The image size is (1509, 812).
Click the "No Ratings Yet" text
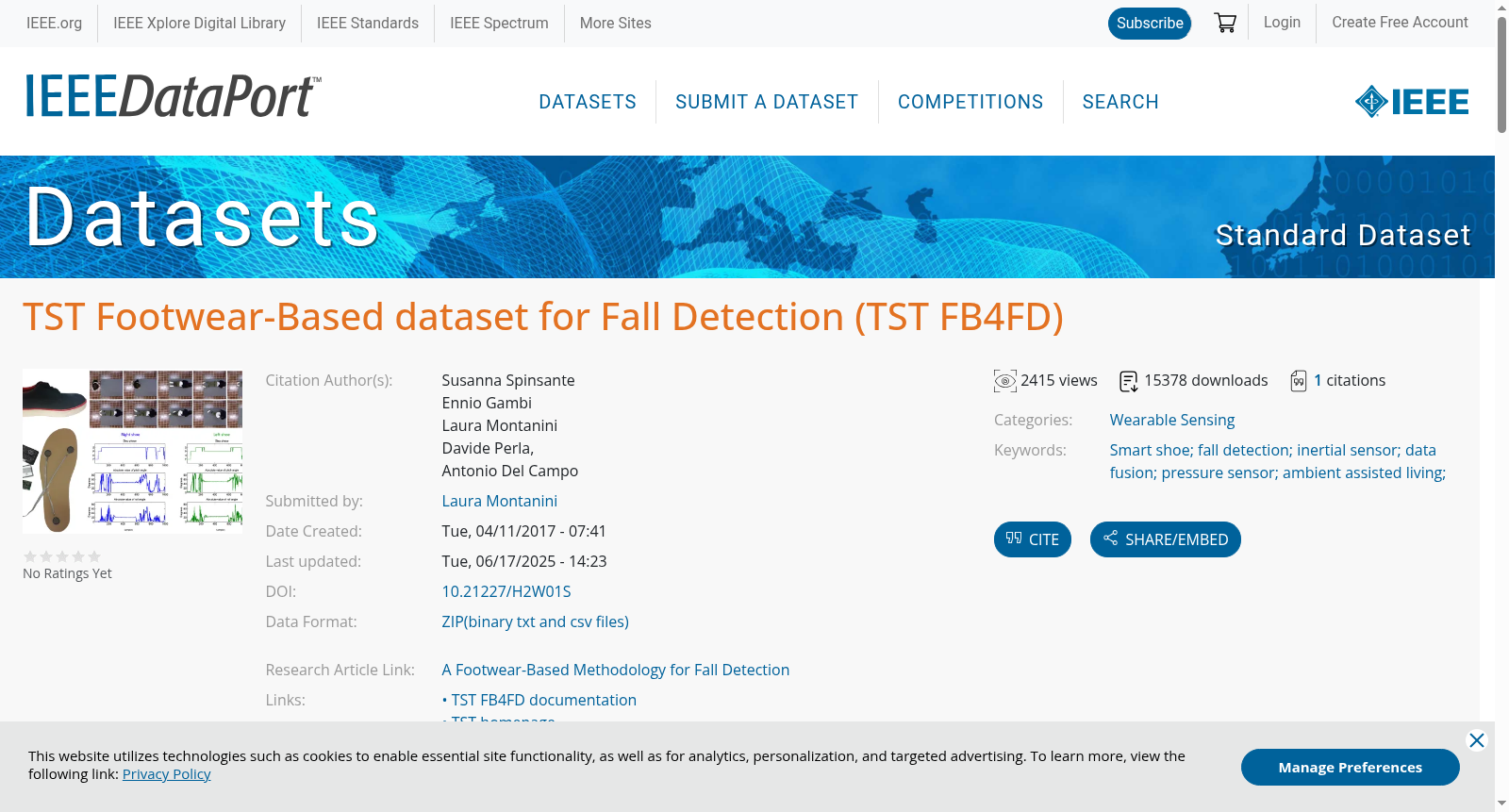(x=67, y=573)
